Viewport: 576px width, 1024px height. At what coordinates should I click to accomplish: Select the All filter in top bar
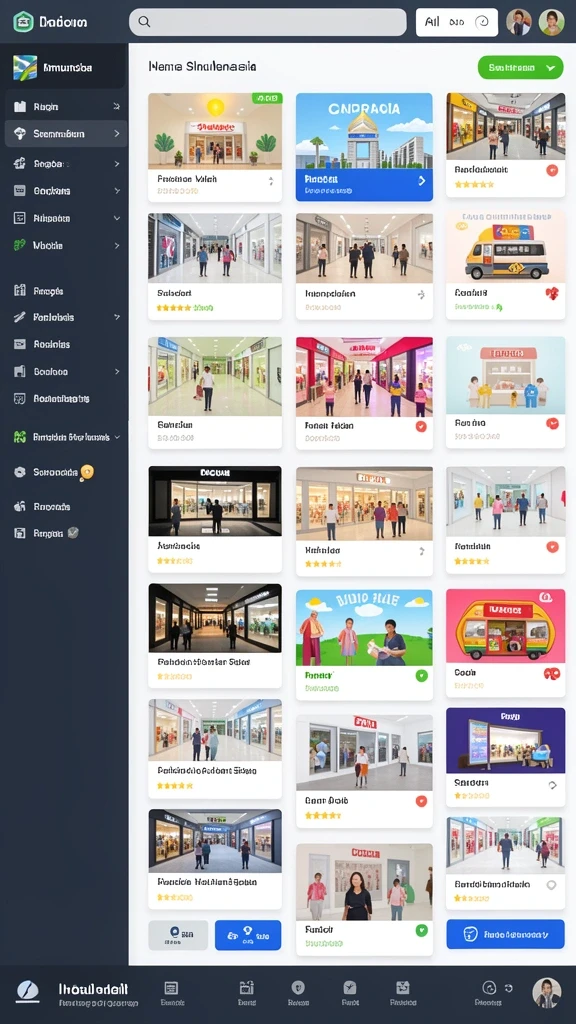(432, 22)
